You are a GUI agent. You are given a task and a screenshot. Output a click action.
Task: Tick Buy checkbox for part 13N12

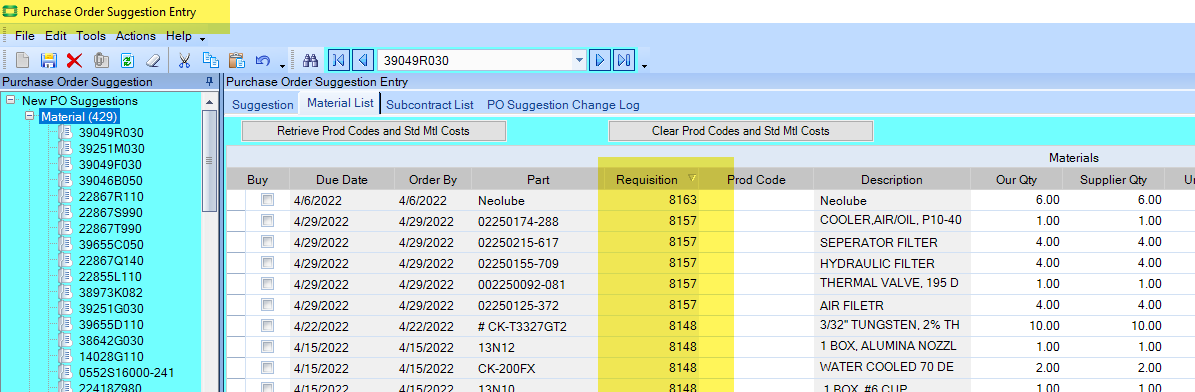pos(268,347)
